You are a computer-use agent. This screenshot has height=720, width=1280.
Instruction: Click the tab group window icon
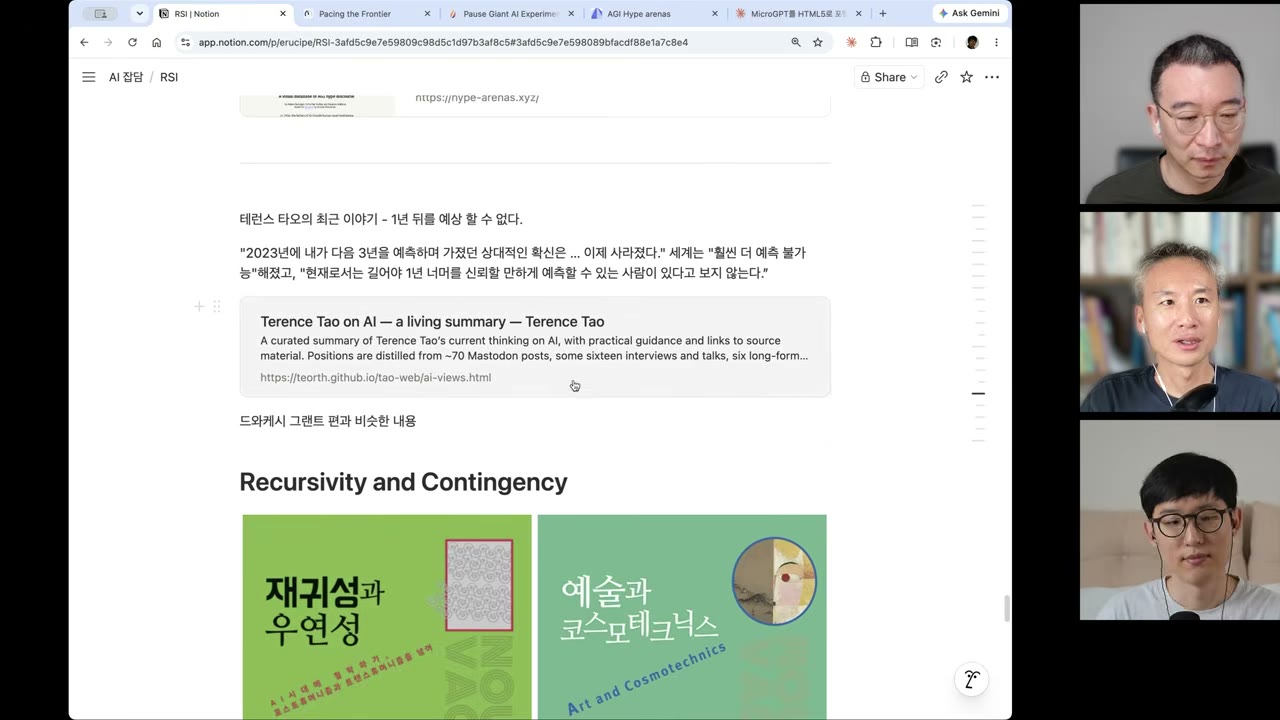100,14
